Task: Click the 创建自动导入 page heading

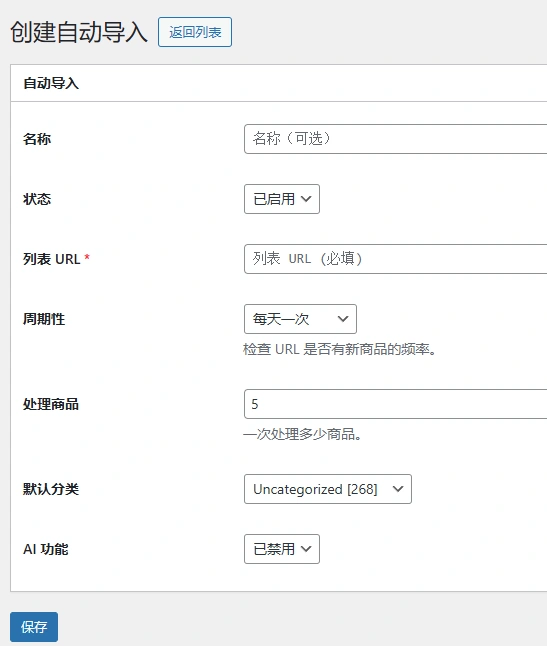Action: tap(79, 32)
